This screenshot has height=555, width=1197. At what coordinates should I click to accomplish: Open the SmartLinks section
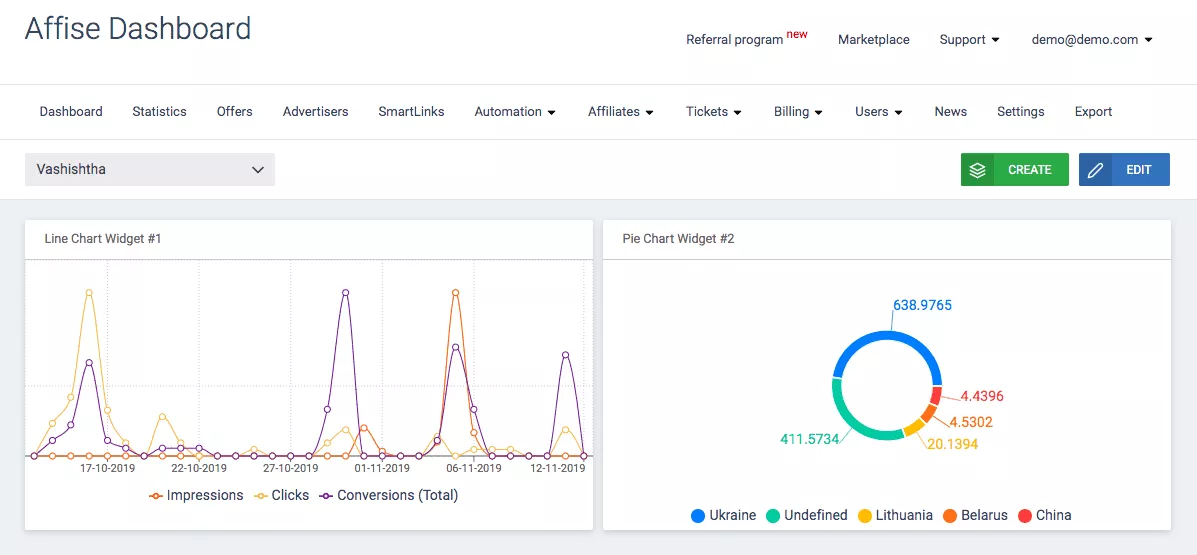[411, 112]
